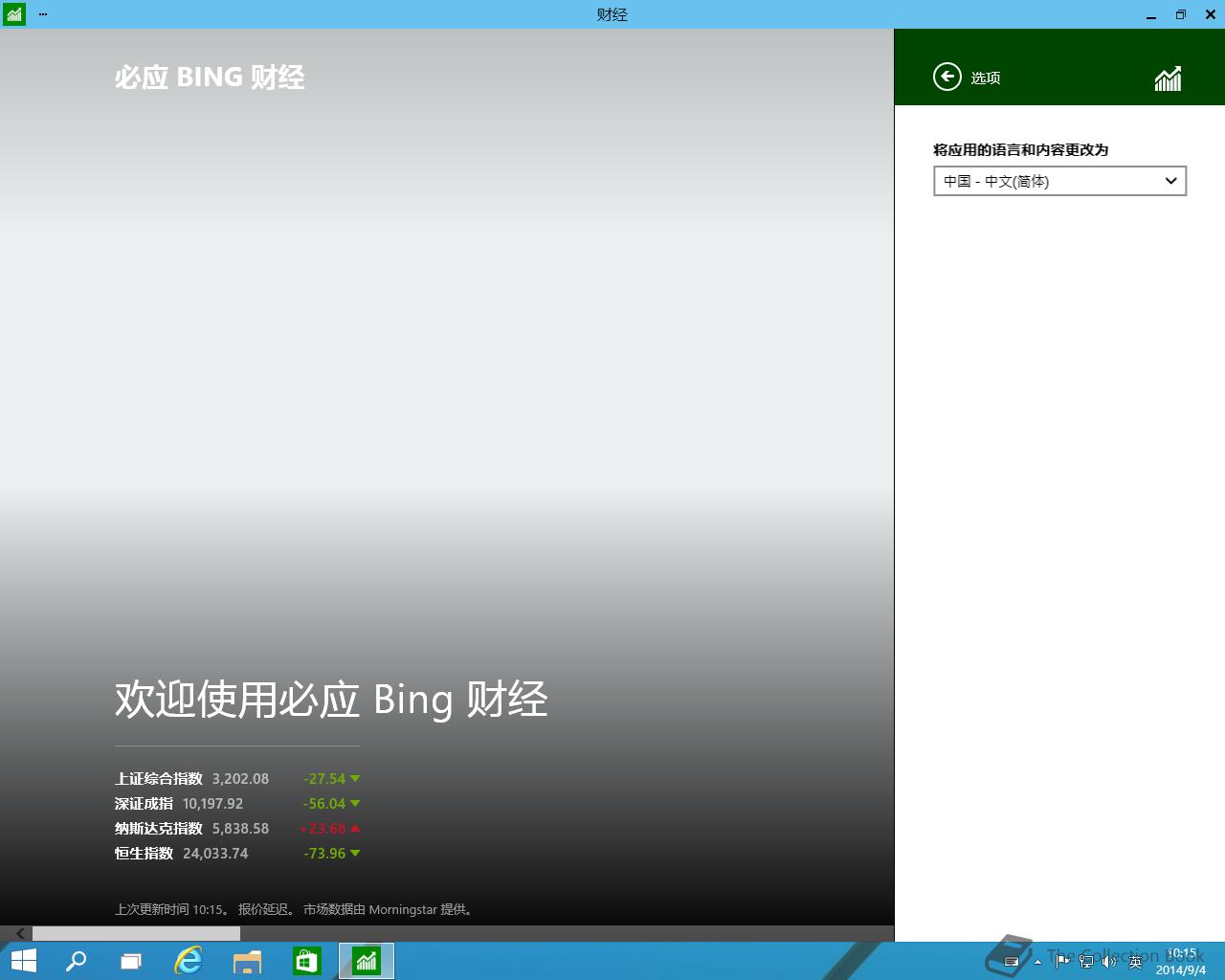Click the 纳斯达克指数 index row
This screenshot has height=980, width=1225.
(x=237, y=829)
